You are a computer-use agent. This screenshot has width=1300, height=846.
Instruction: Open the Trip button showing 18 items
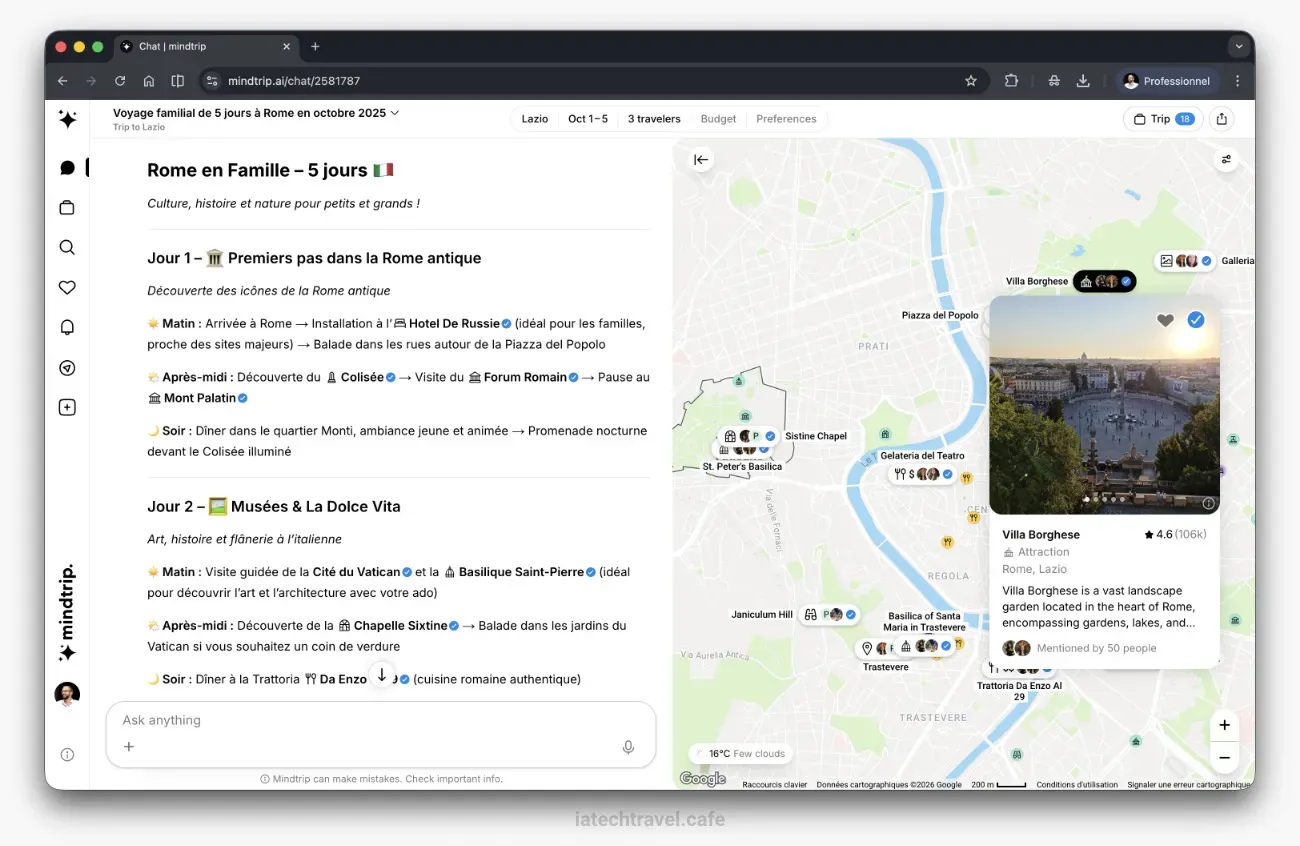coord(1163,119)
